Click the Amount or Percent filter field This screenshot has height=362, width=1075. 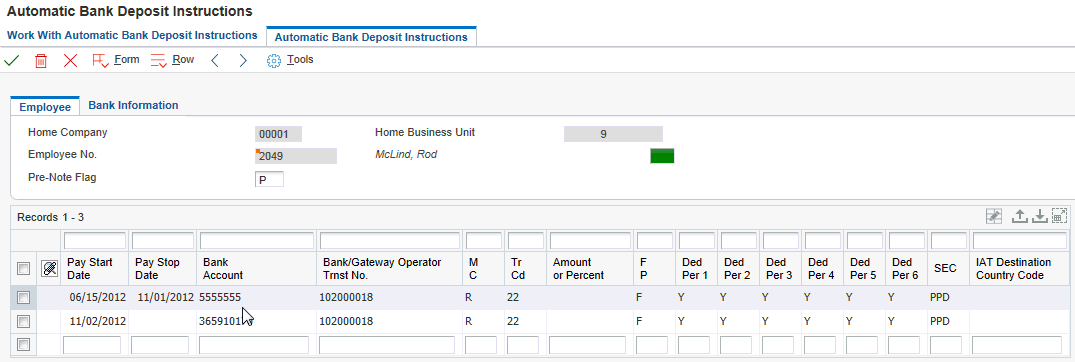pyautogui.click(x=590, y=241)
